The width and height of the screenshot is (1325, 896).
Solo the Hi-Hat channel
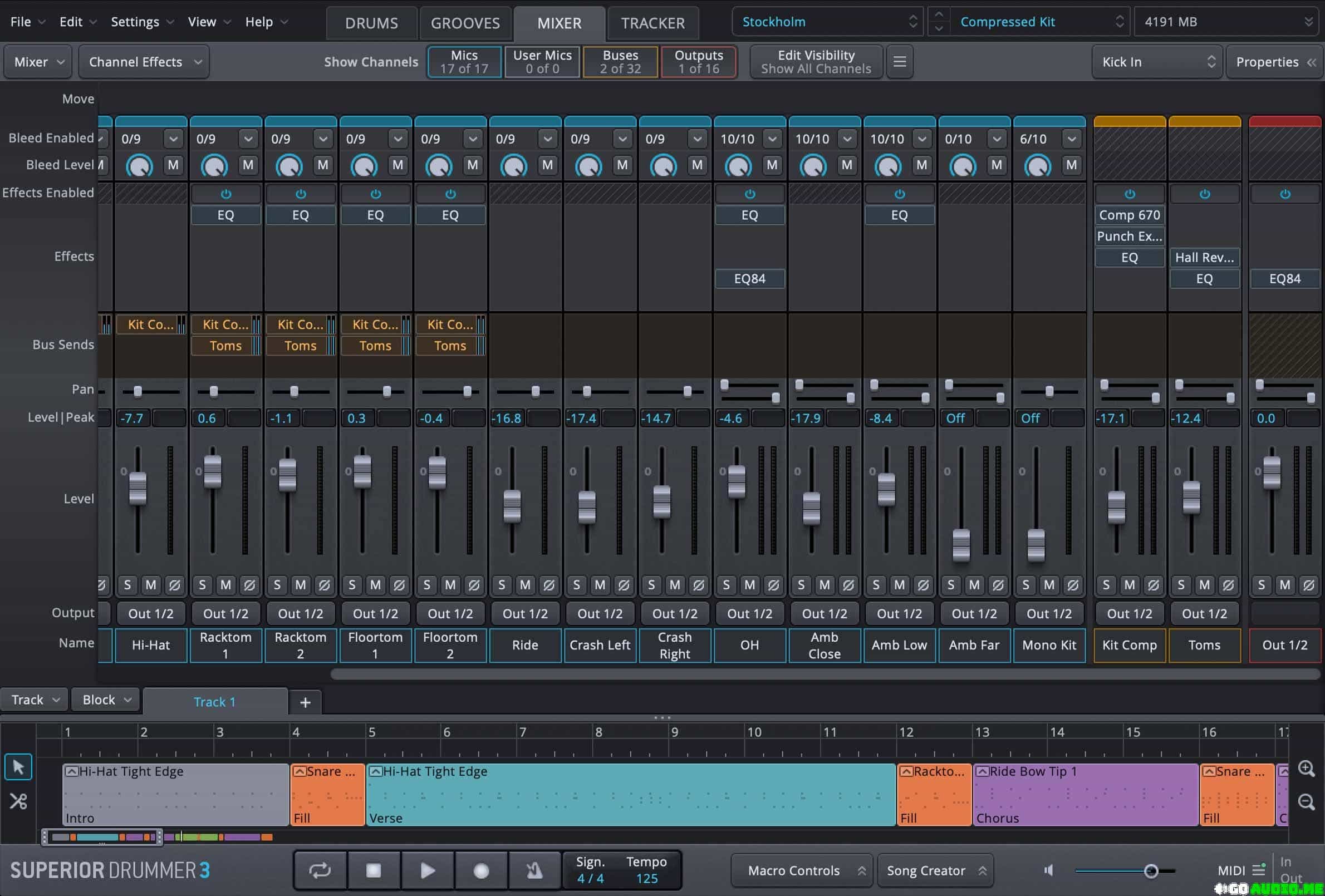[127, 585]
